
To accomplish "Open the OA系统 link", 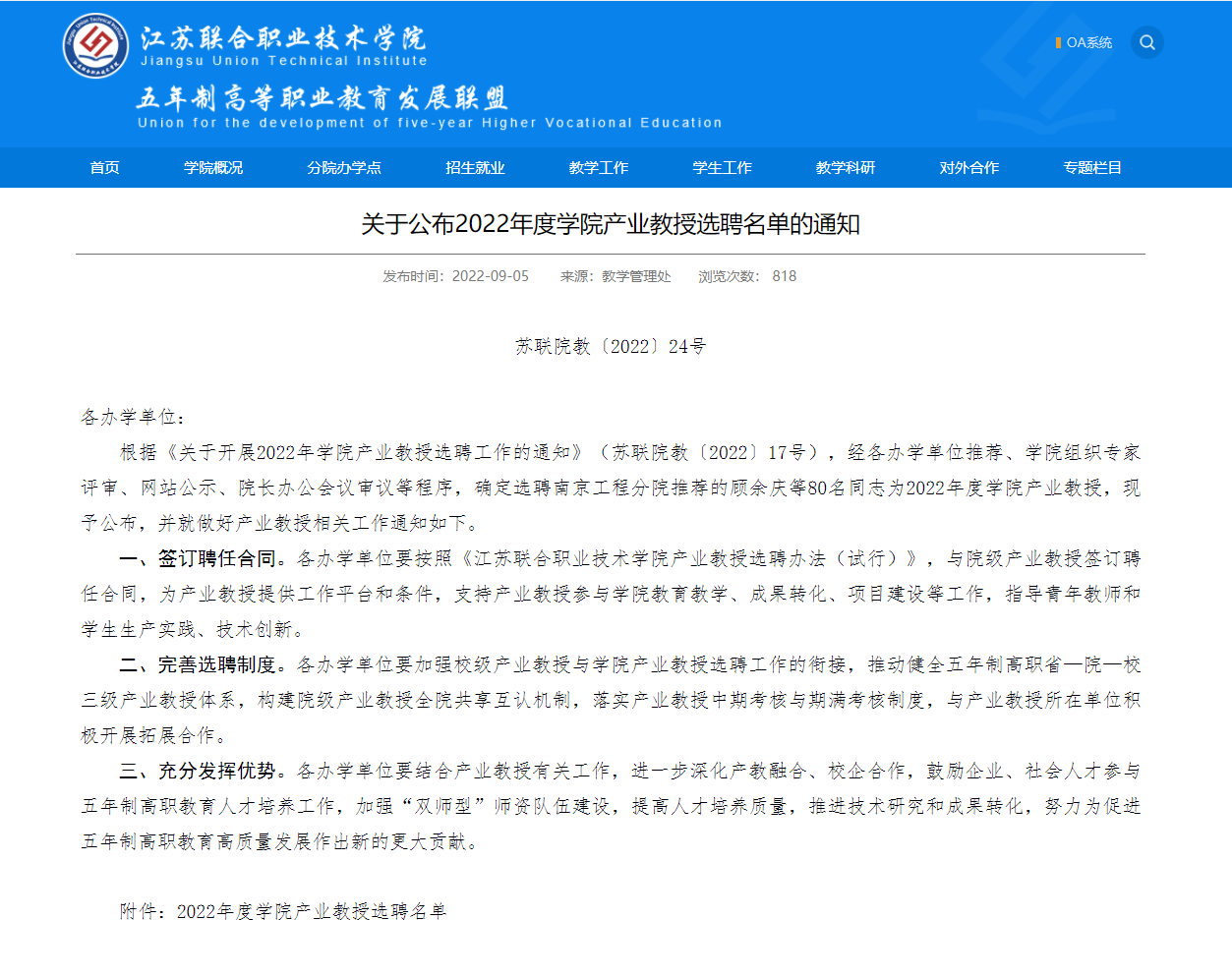I will click(x=1087, y=43).
